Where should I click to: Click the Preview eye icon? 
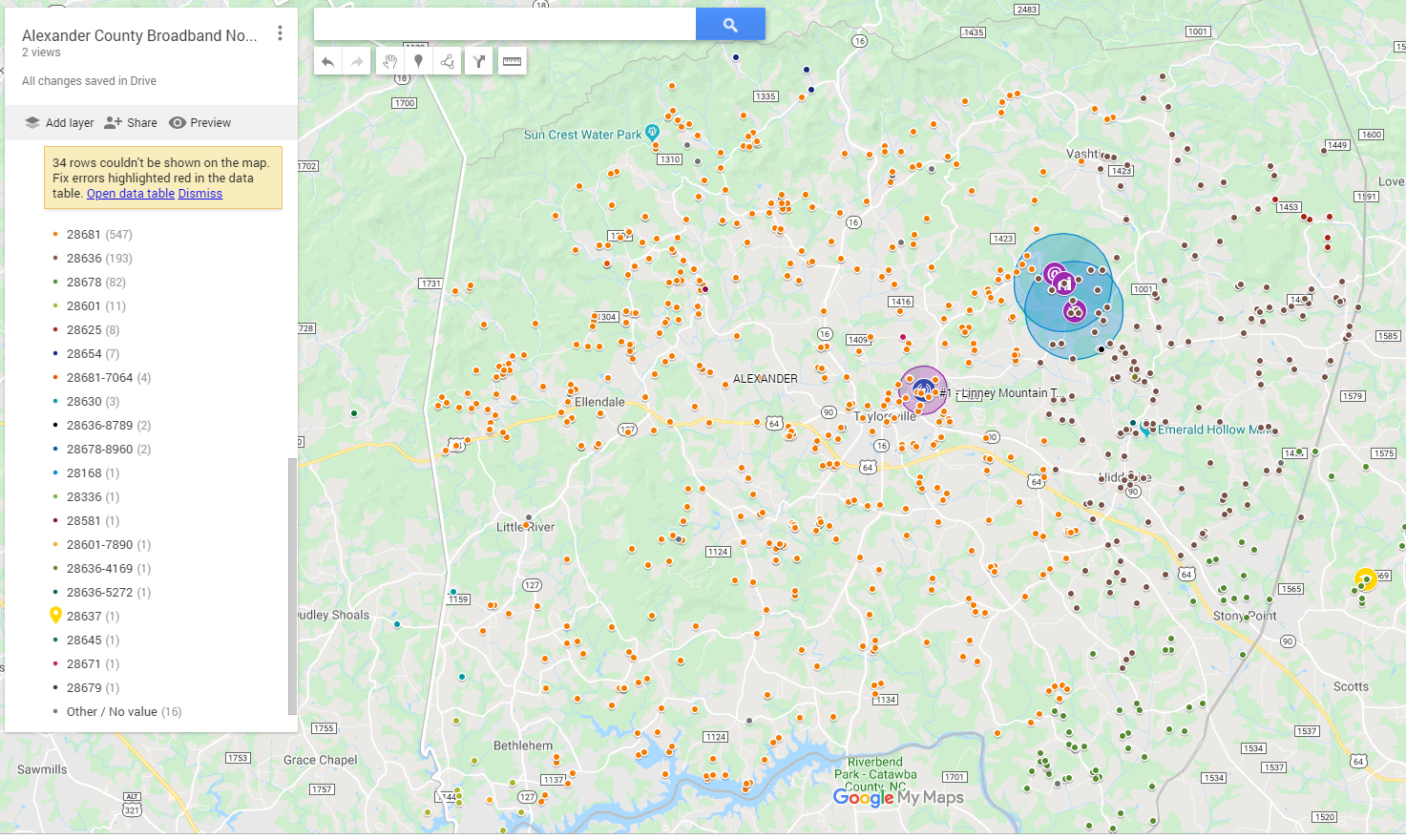point(178,123)
